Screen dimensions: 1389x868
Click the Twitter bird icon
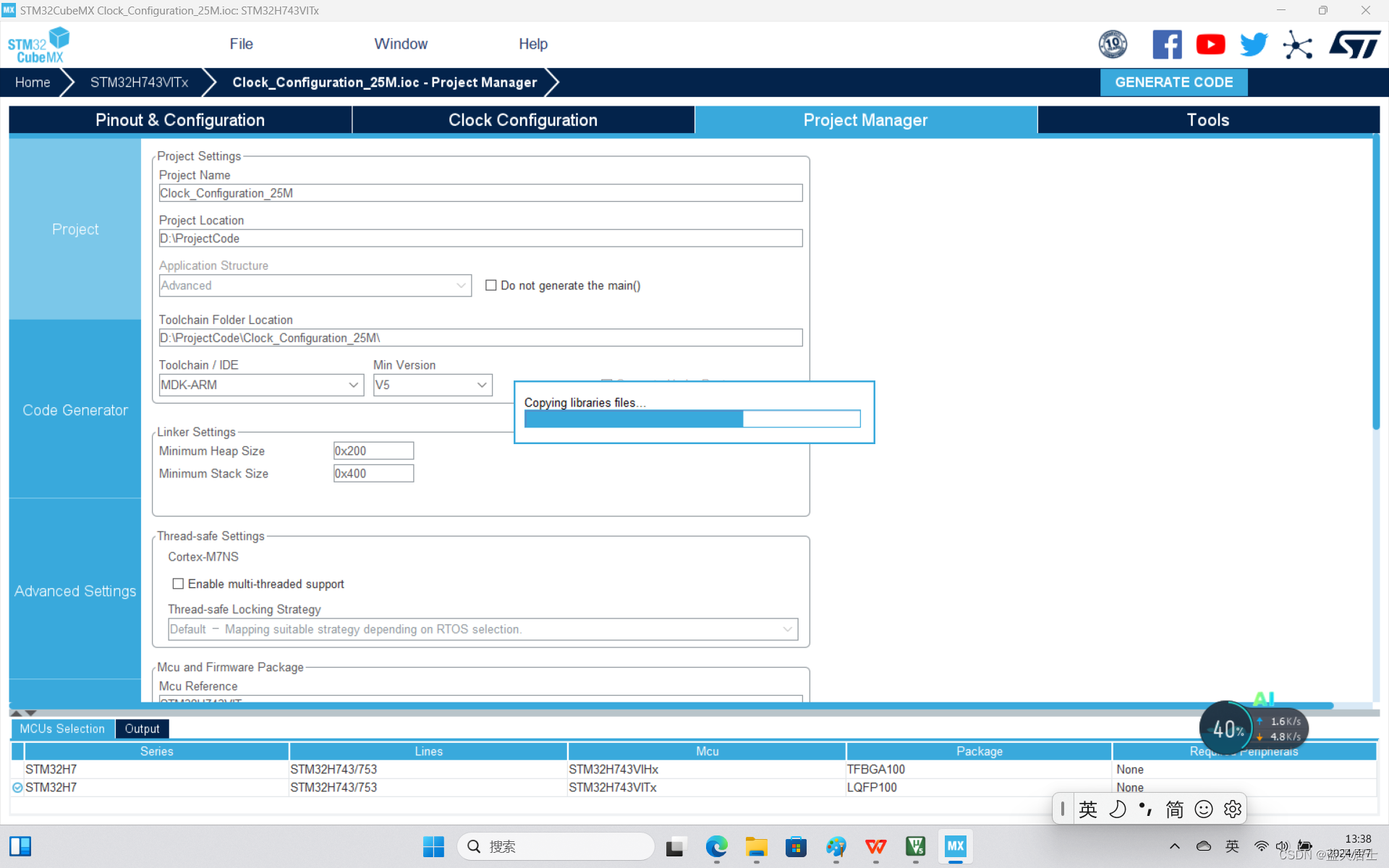(1254, 45)
